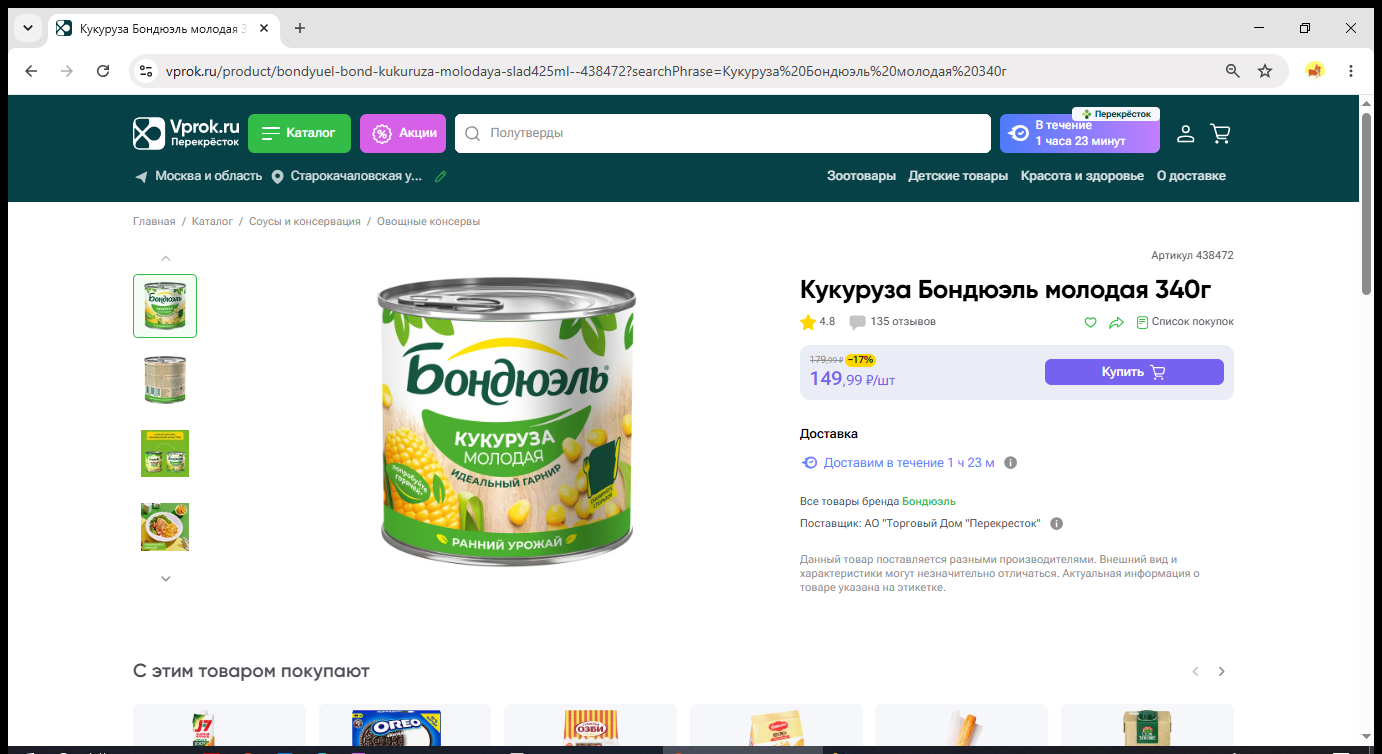
Task: Add product to favorites heart icon
Action: tap(1091, 322)
